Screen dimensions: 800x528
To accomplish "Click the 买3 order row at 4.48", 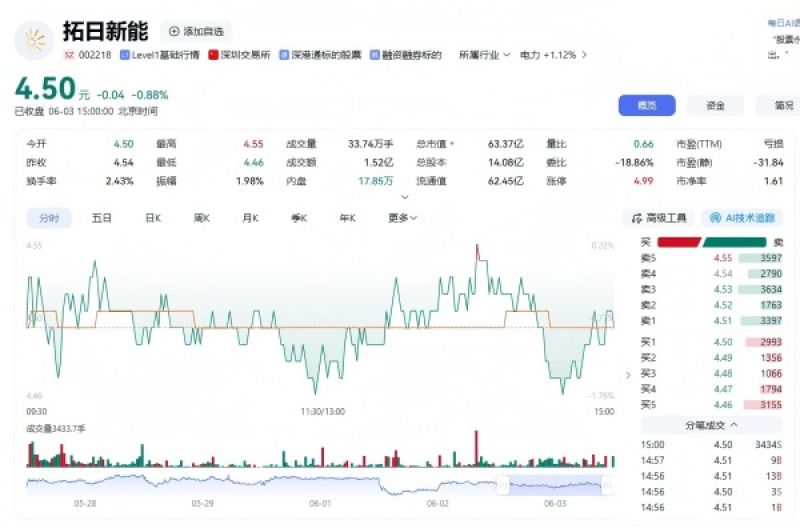I will [x=711, y=373].
